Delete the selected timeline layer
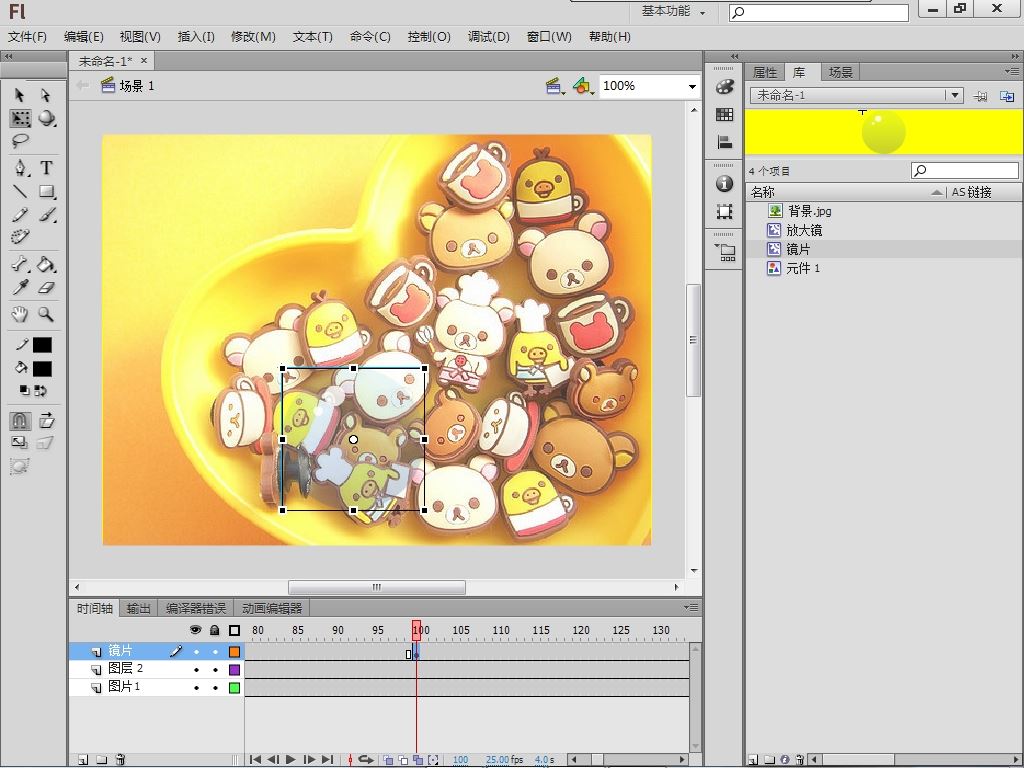Viewport: 1024px width, 768px height. [120, 760]
